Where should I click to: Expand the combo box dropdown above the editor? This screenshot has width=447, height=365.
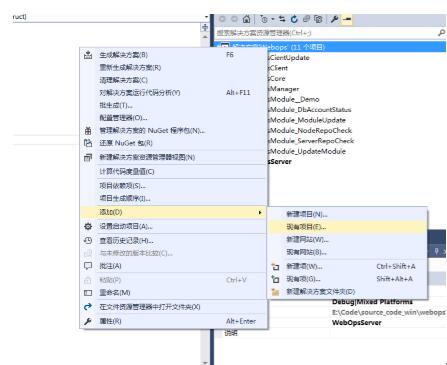206,17
